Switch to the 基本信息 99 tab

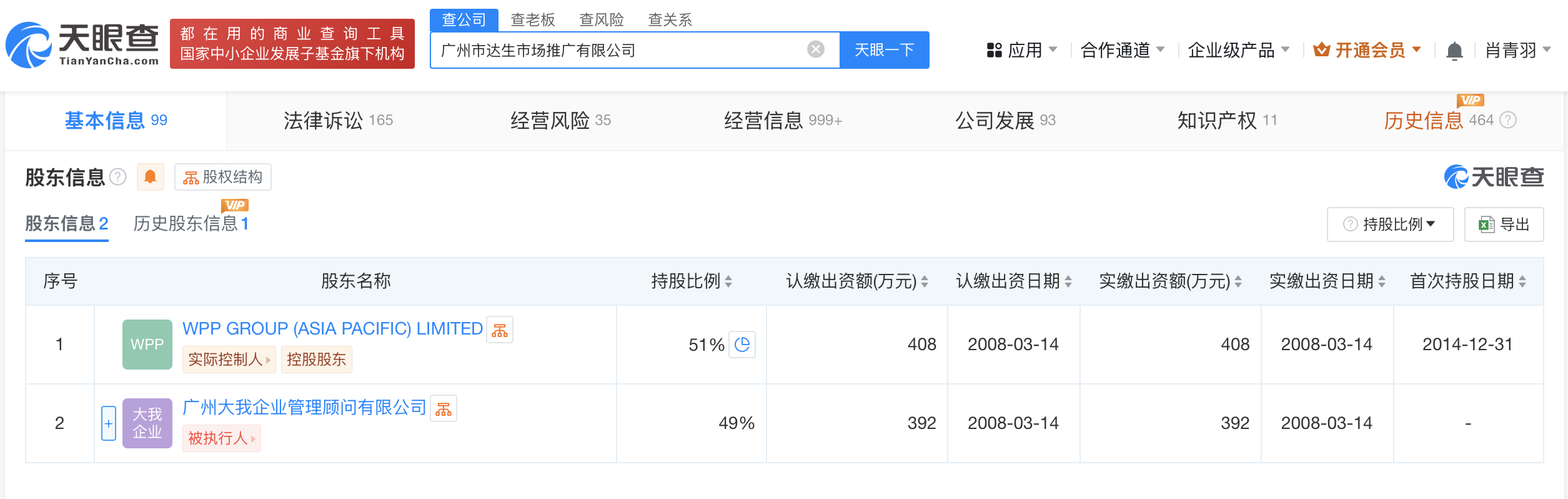[116, 121]
